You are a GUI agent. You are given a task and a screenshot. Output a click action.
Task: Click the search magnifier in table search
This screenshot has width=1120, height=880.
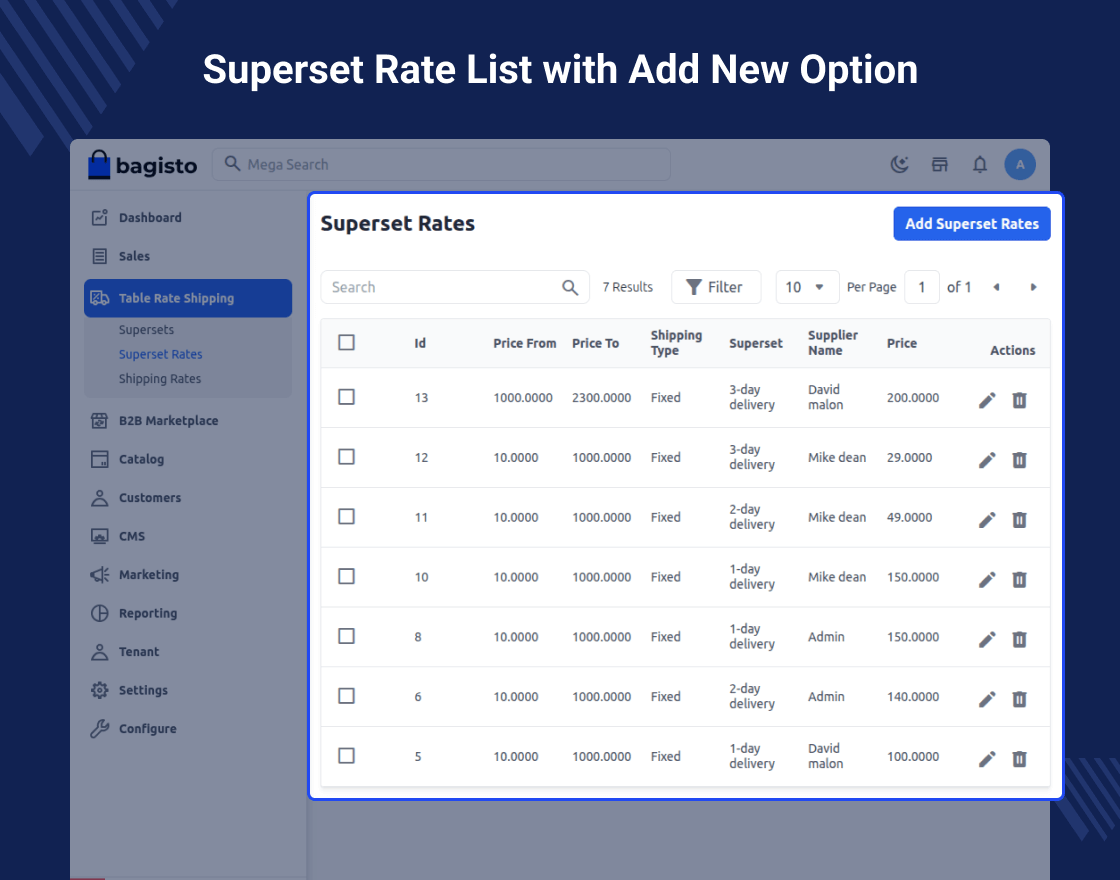point(569,287)
